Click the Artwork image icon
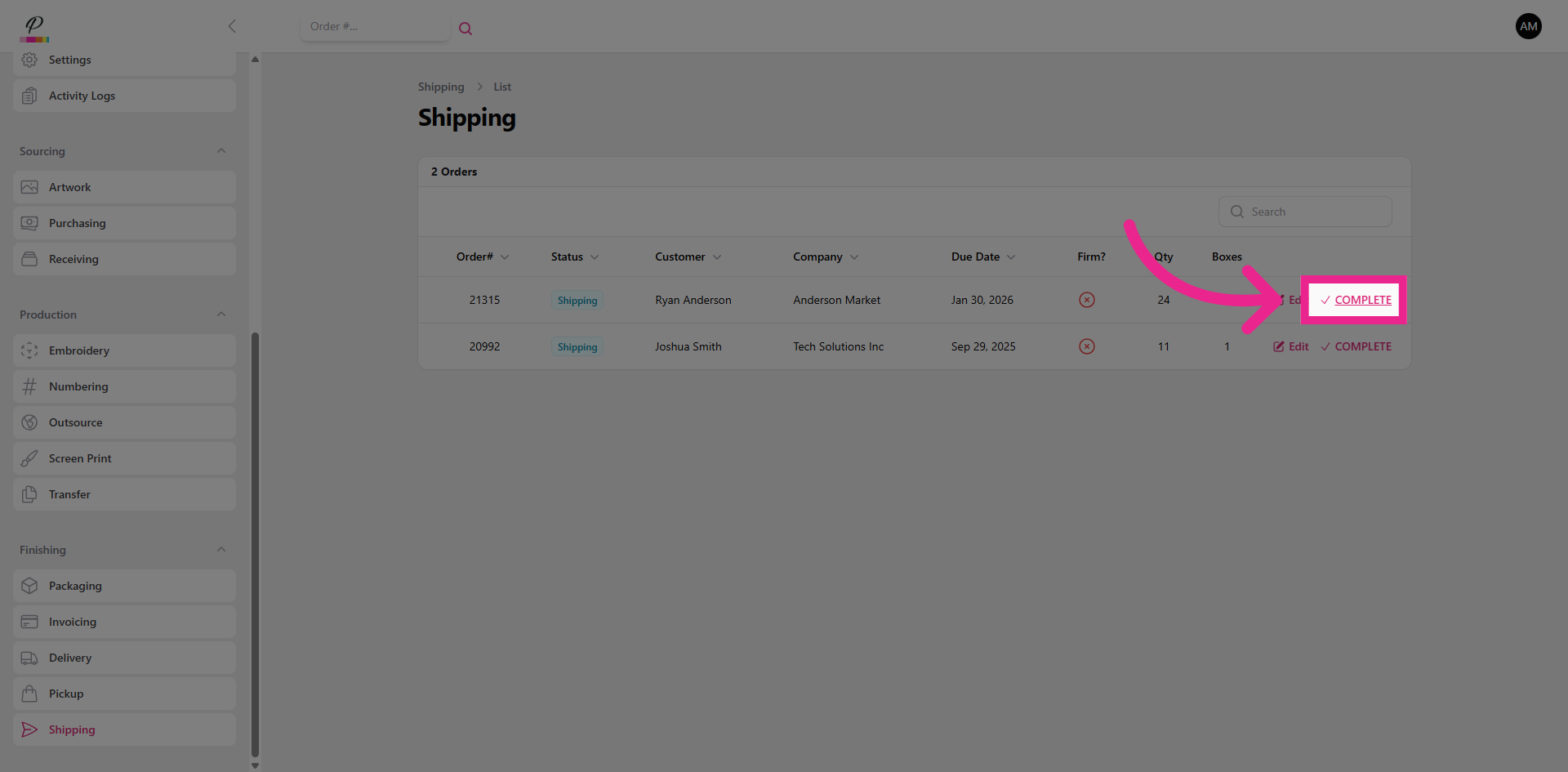The image size is (1568, 772). point(29,187)
